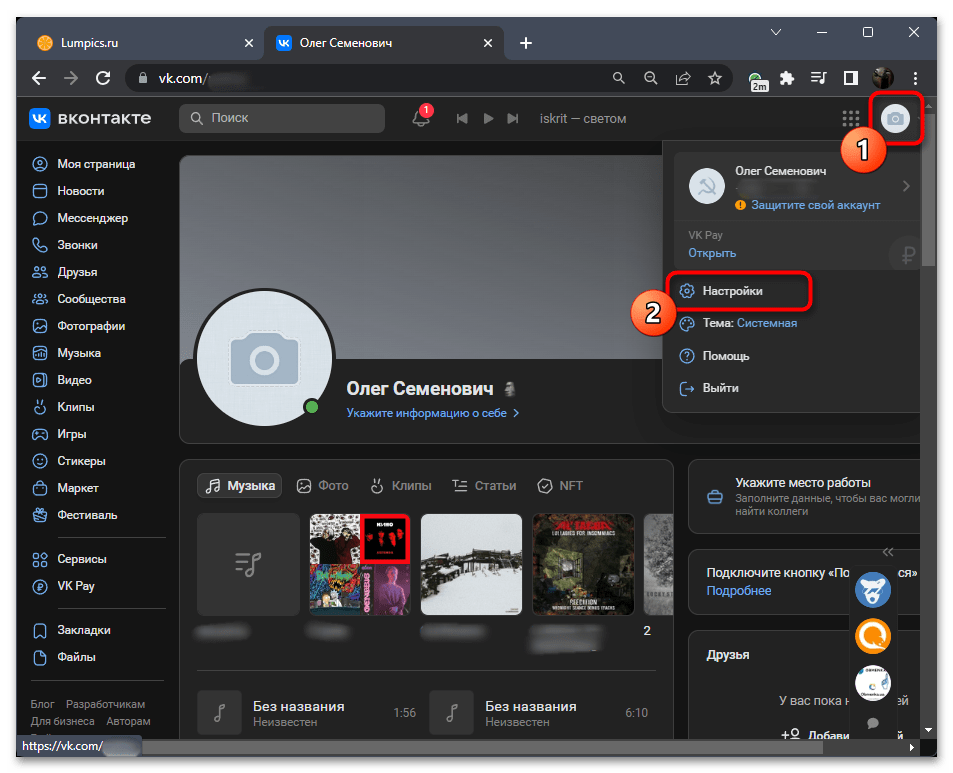Open Клипы in the left sidebar
Image resolution: width=953 pixels, height=773 pixels.
click(x=64, y=407)
